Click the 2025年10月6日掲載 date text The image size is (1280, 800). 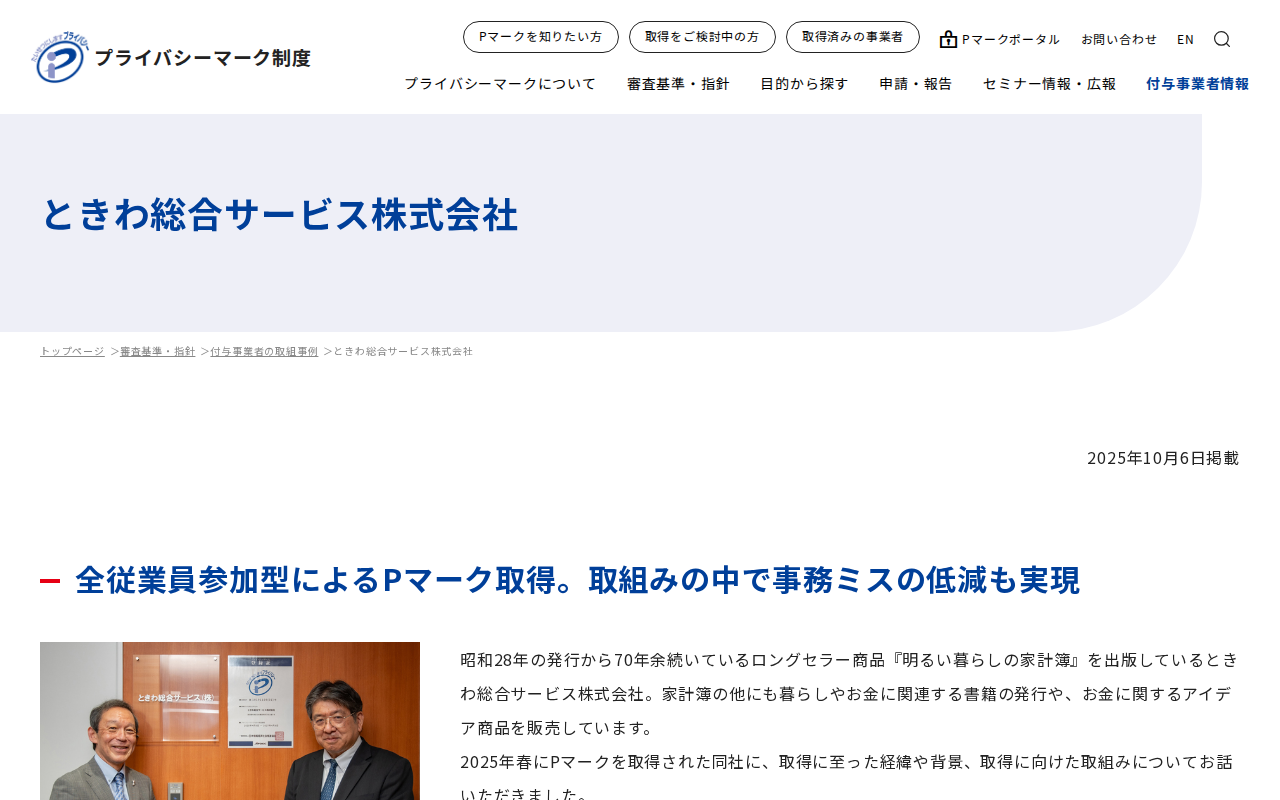[1163, 458]
